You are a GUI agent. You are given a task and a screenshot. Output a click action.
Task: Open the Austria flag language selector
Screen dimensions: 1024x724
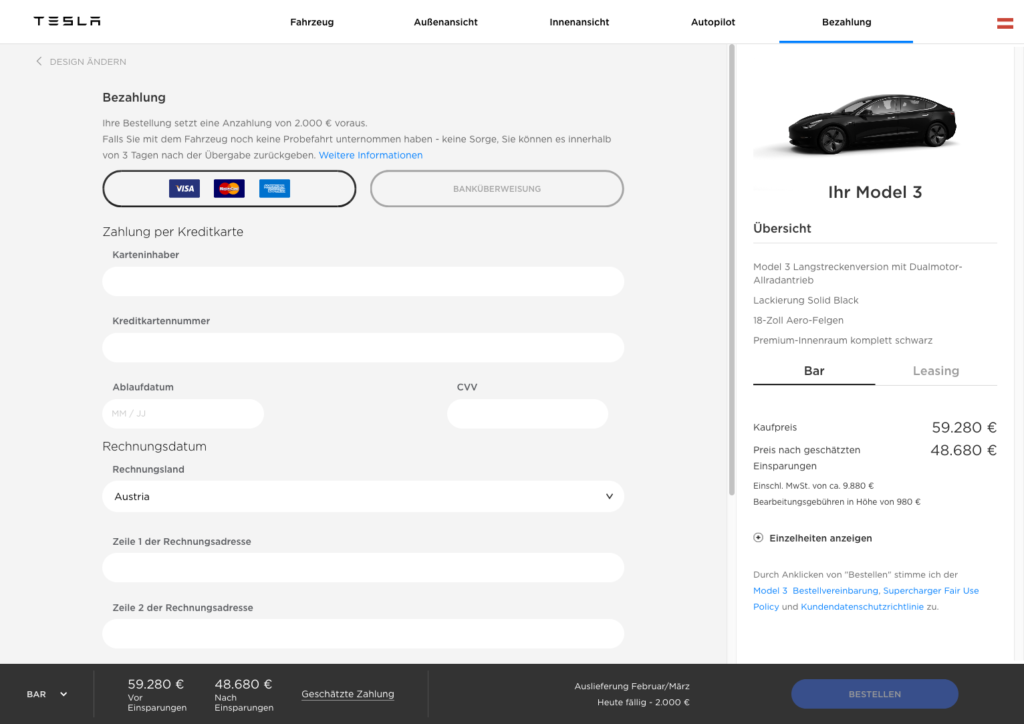pos(1004,24)
